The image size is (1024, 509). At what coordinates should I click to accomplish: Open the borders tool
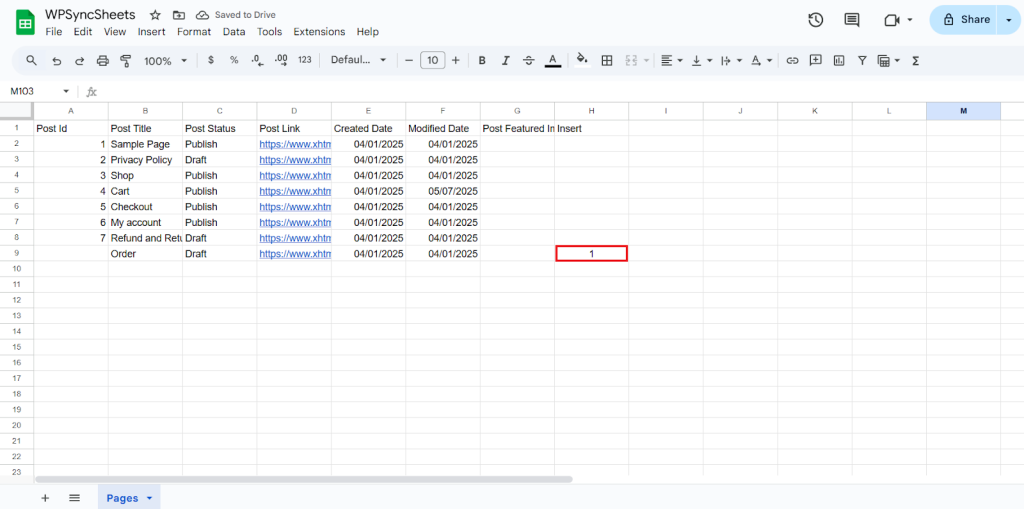pos(607,61)
